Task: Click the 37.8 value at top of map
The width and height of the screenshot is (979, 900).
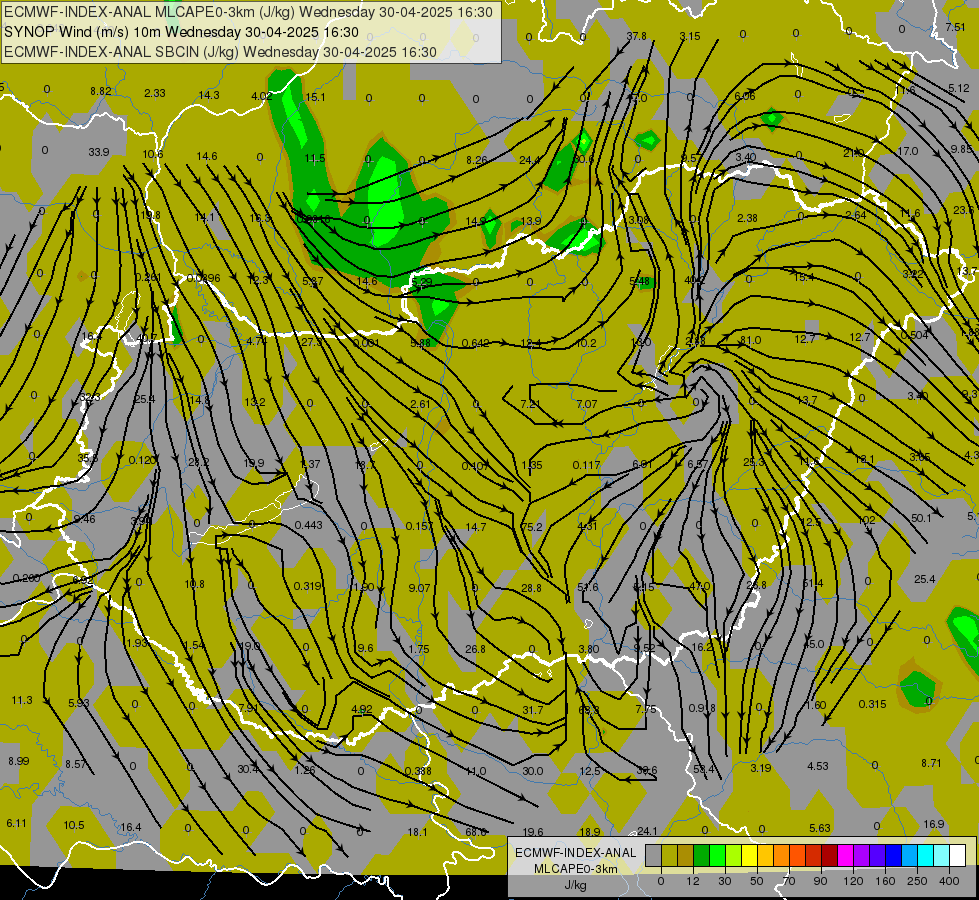Action: point(636,36)
